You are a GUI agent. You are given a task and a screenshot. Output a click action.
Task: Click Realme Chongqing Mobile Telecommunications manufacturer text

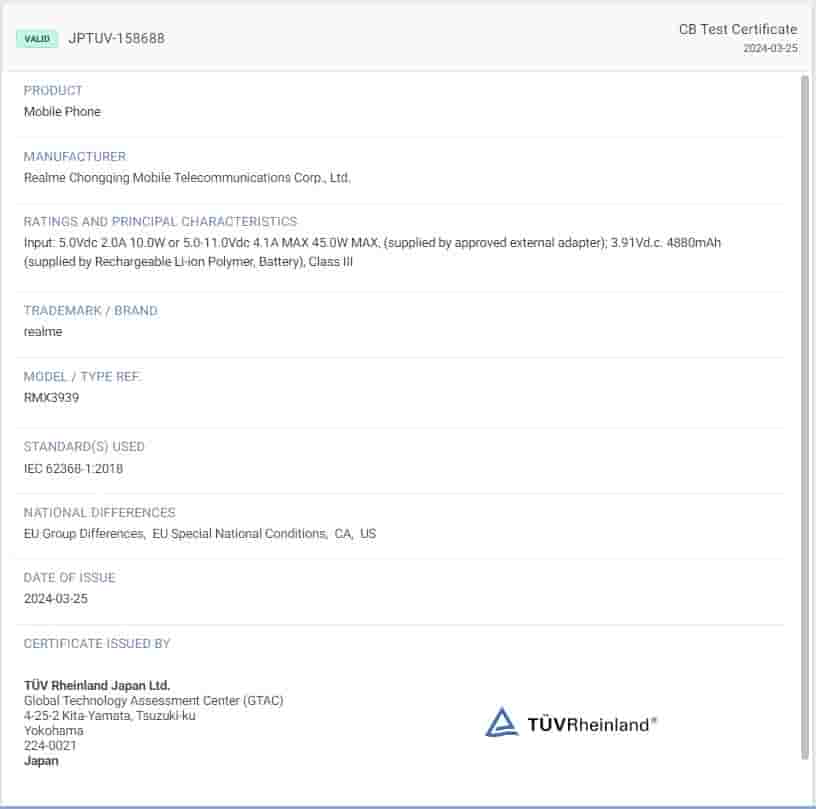tap(187, 178)
